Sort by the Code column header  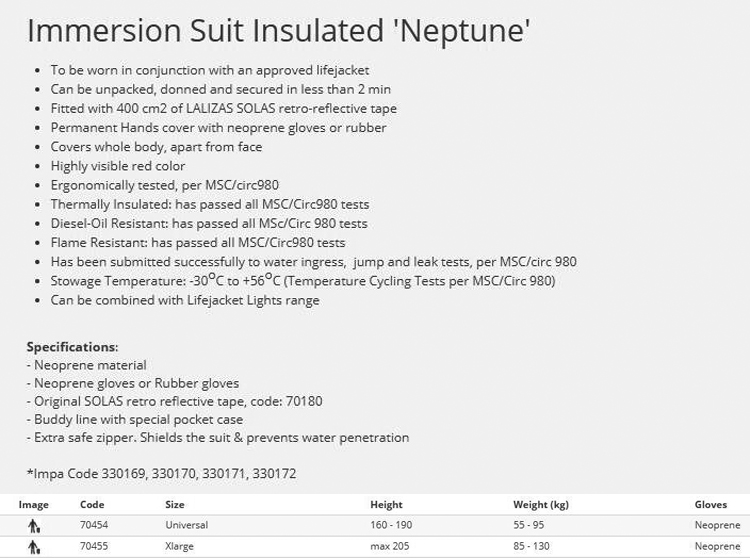[92, 504]
